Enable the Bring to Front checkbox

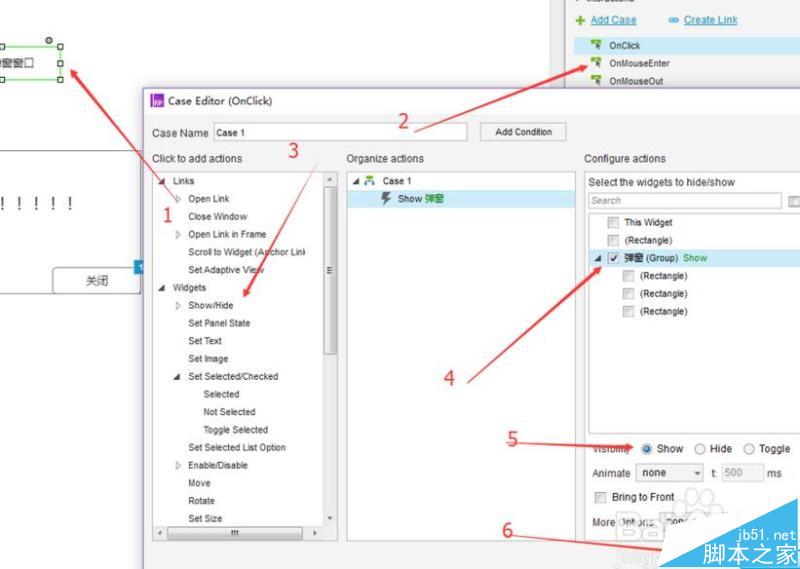(601, 497)
